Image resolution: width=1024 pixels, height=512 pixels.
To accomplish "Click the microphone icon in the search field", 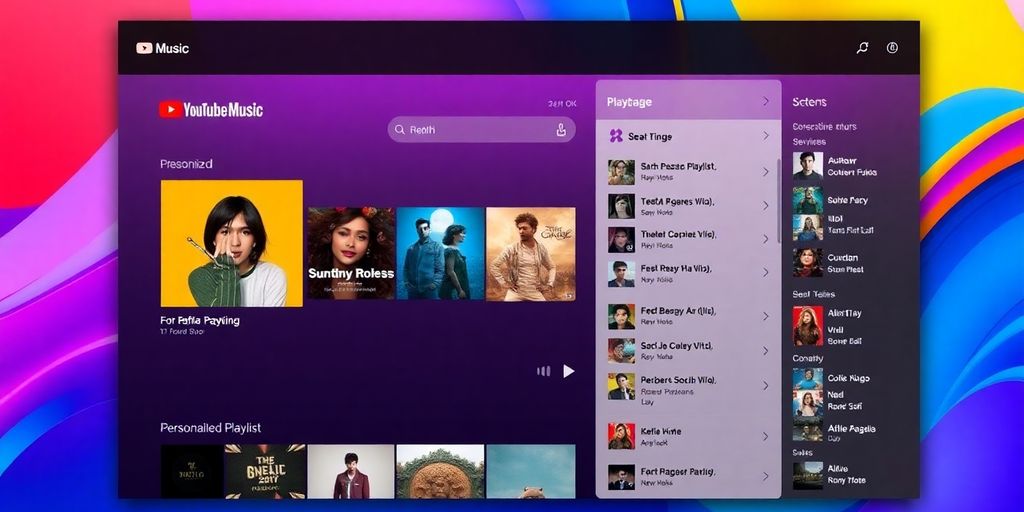I will click(x=561, y=129).
